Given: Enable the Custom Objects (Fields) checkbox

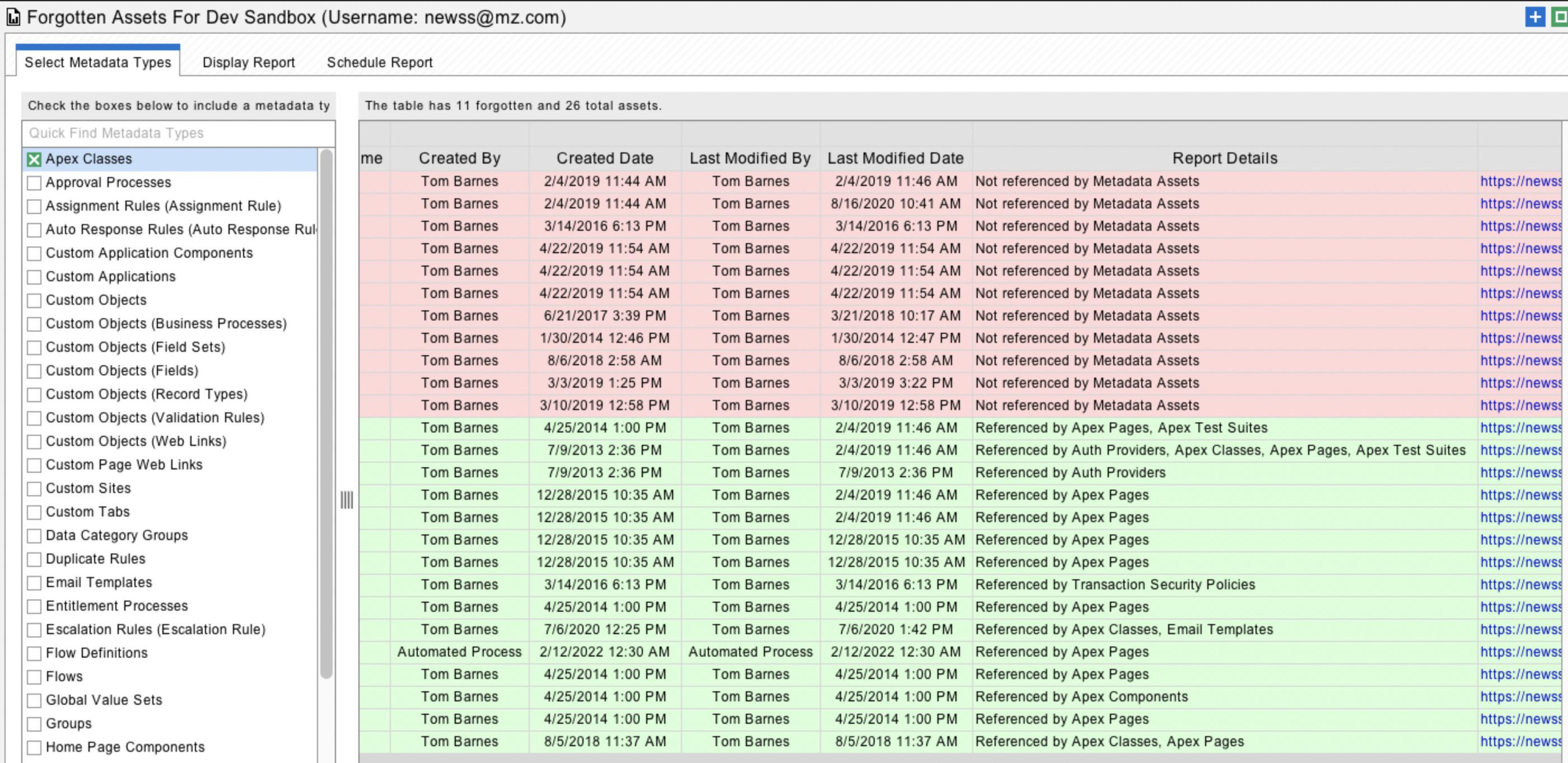Looking at the screenshot, I should tap(34, 371).
